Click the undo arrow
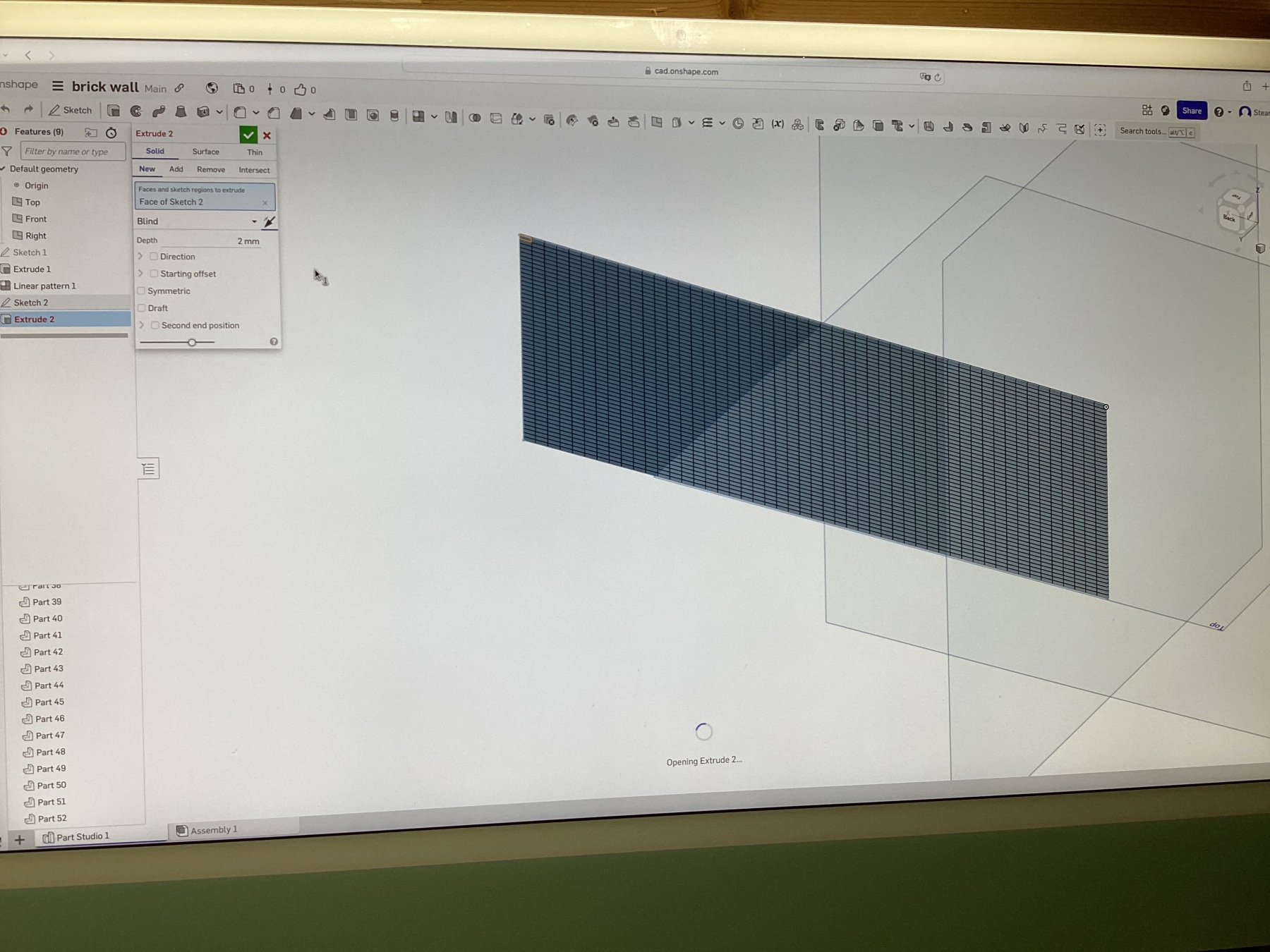The width and height of the screenshot is (1270, 952). pos(6,109)
